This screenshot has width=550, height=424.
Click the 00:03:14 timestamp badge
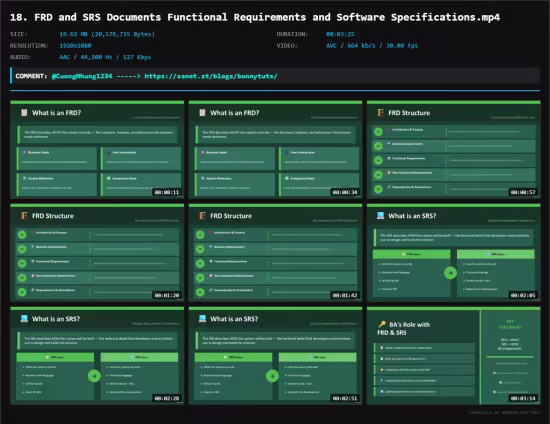[x=523, y=398]
